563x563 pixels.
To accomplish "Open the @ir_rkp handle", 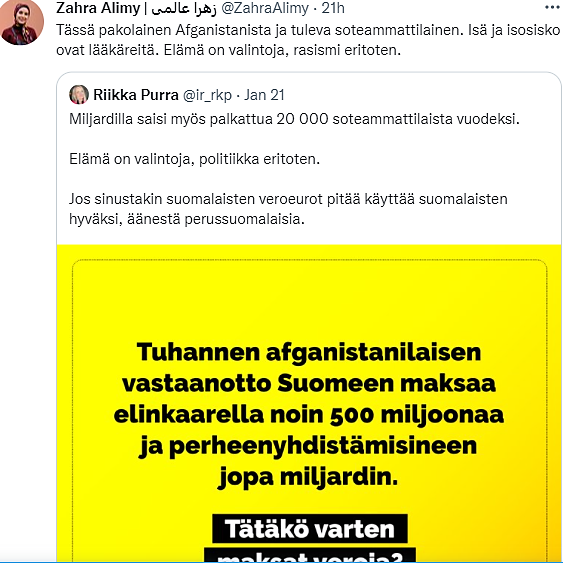I will tap(207, 96).
